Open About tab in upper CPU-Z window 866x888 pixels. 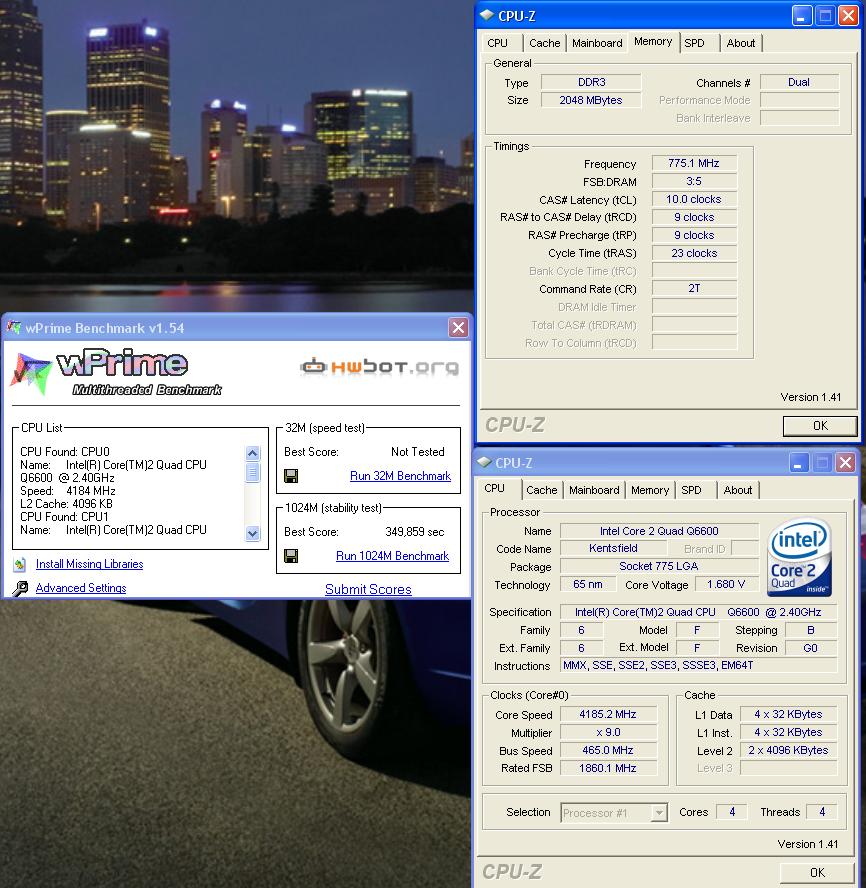741,43
